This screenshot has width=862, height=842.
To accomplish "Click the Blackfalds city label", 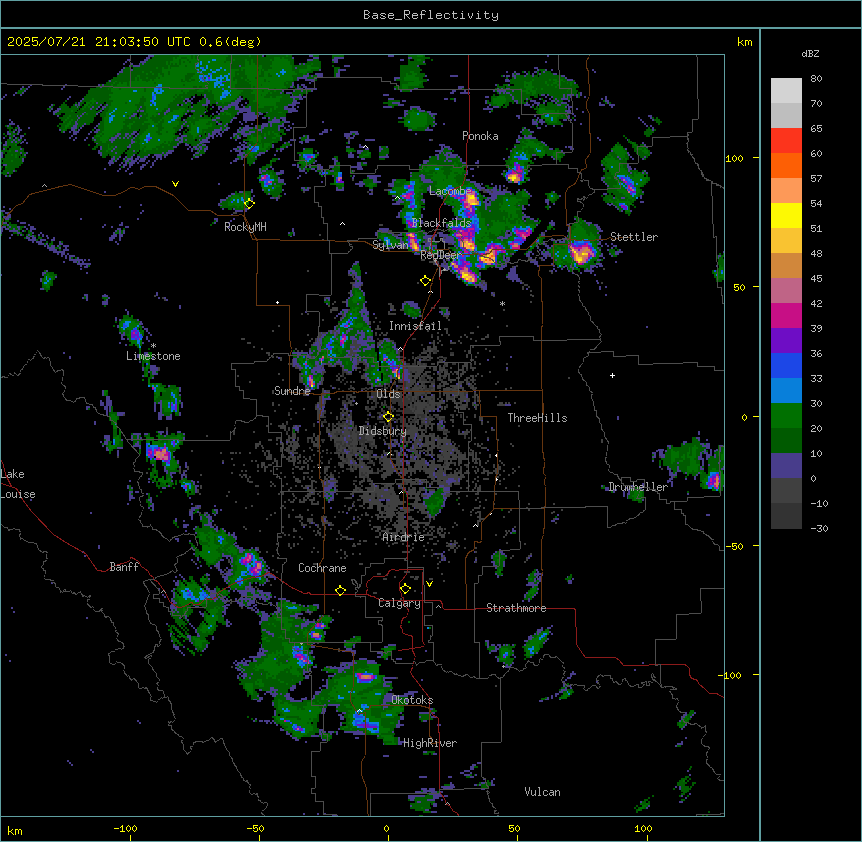I will coord(441,223).
